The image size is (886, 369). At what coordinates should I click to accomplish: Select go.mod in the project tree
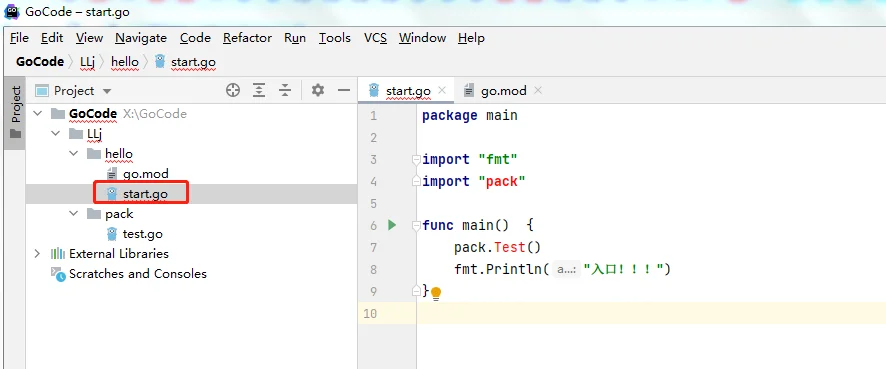pyautogui.click(x=146, y=174)
